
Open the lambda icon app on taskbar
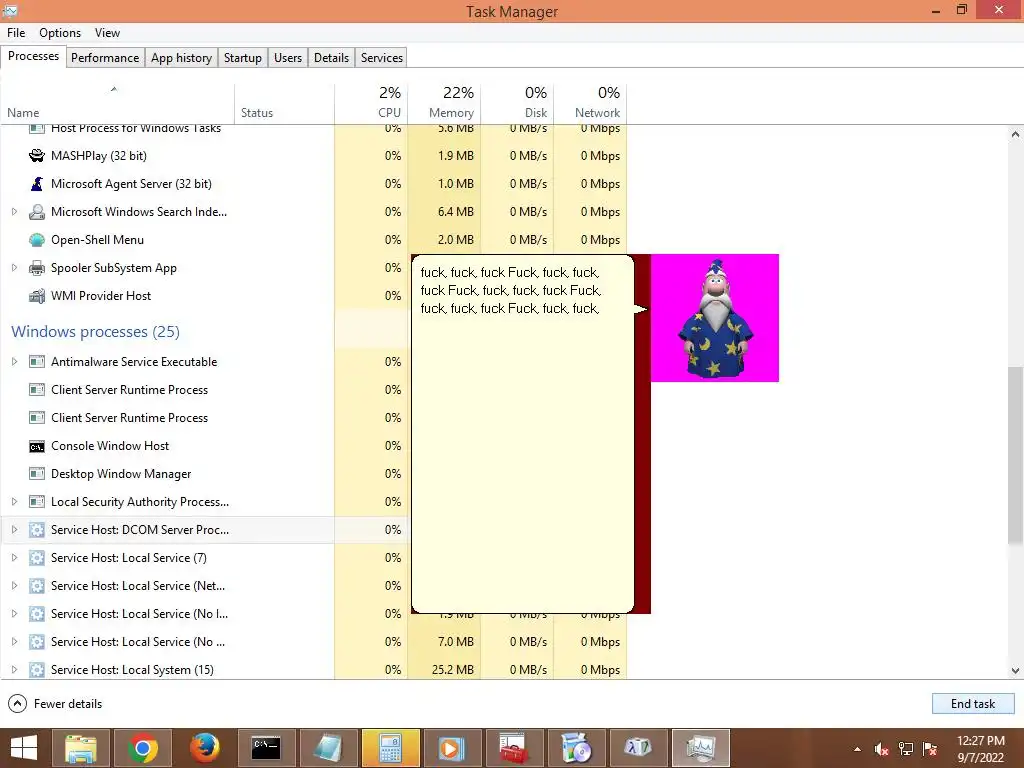click(x=638, y=748)
